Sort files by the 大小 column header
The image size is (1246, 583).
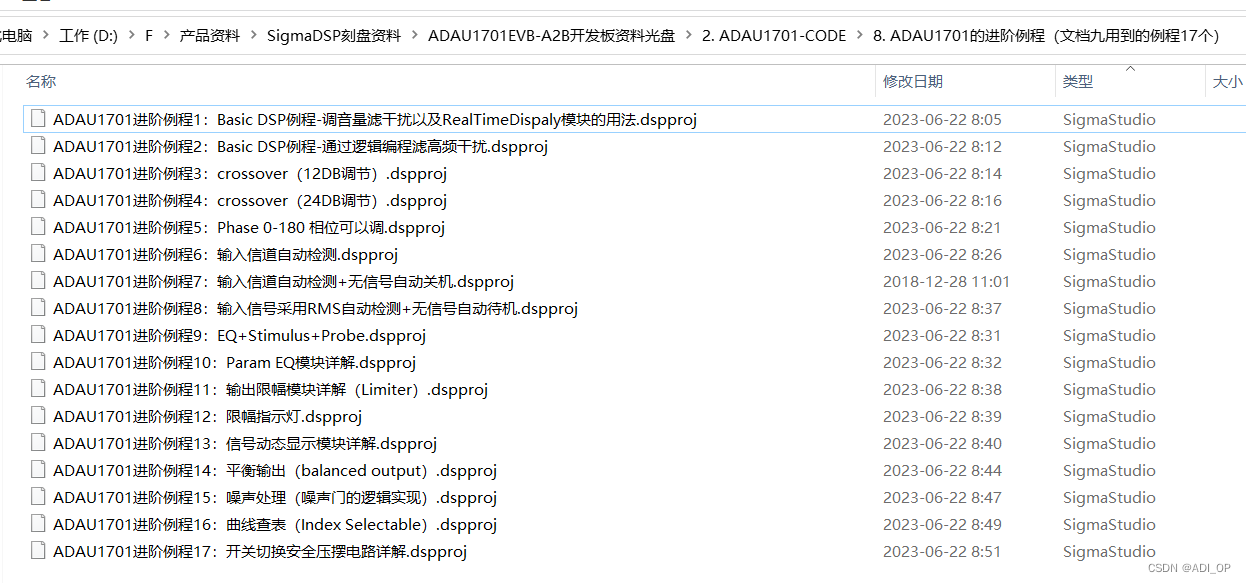point(1227,81)
